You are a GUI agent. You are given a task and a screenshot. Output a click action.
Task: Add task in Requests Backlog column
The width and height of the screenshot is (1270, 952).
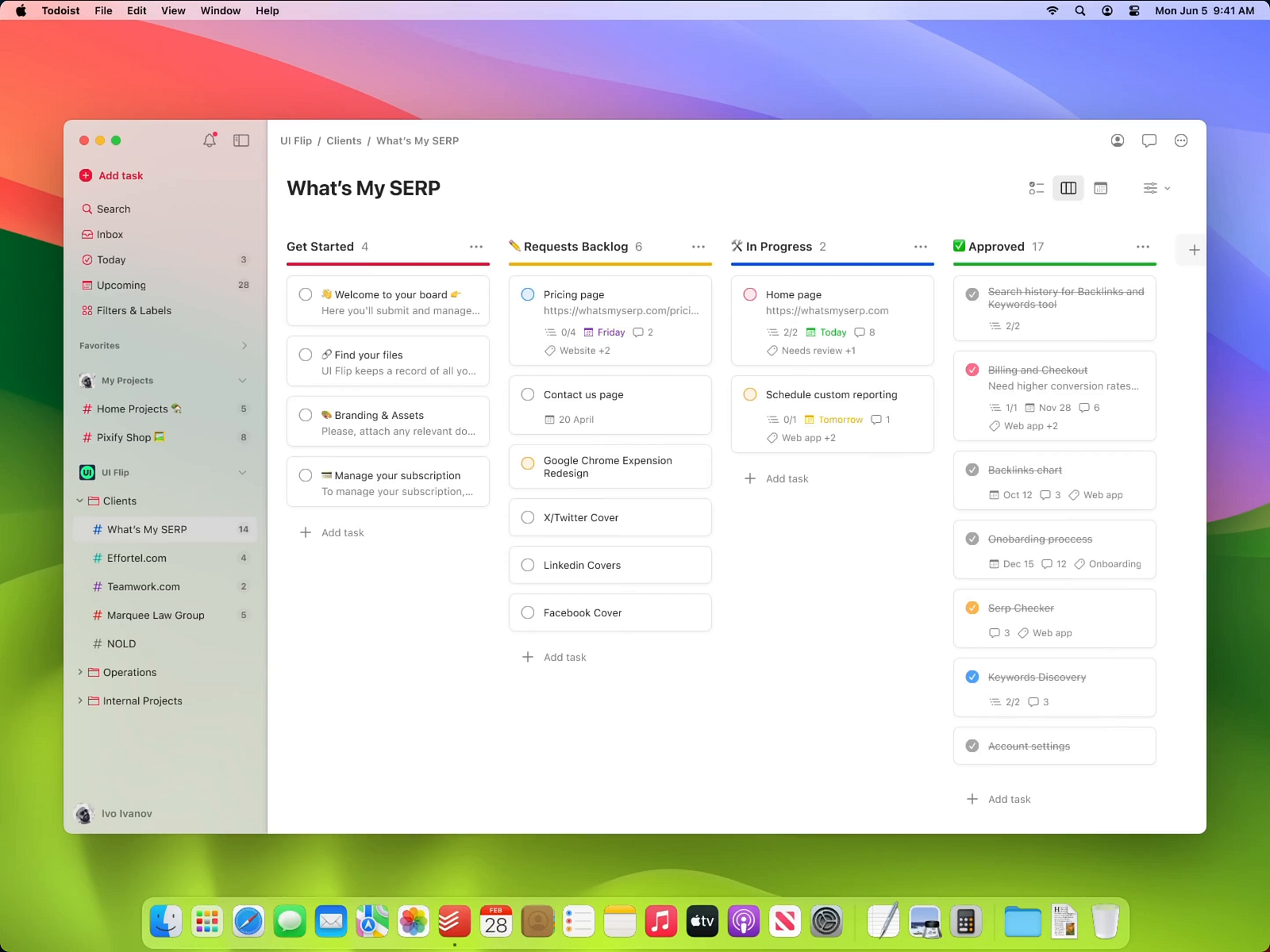coord(554,657)
